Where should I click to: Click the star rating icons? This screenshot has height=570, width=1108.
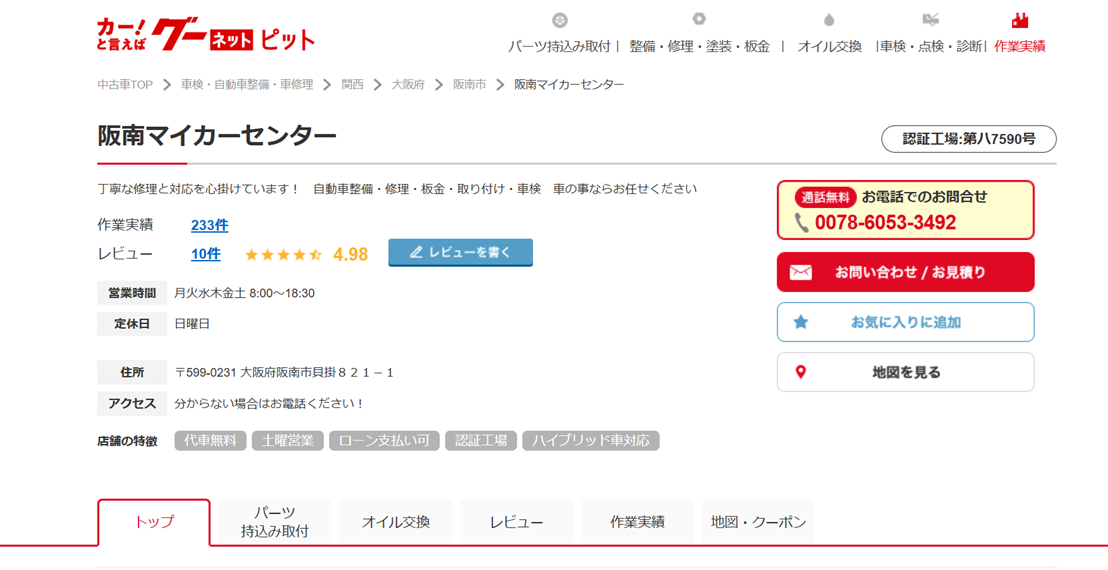tap(283, 255)
